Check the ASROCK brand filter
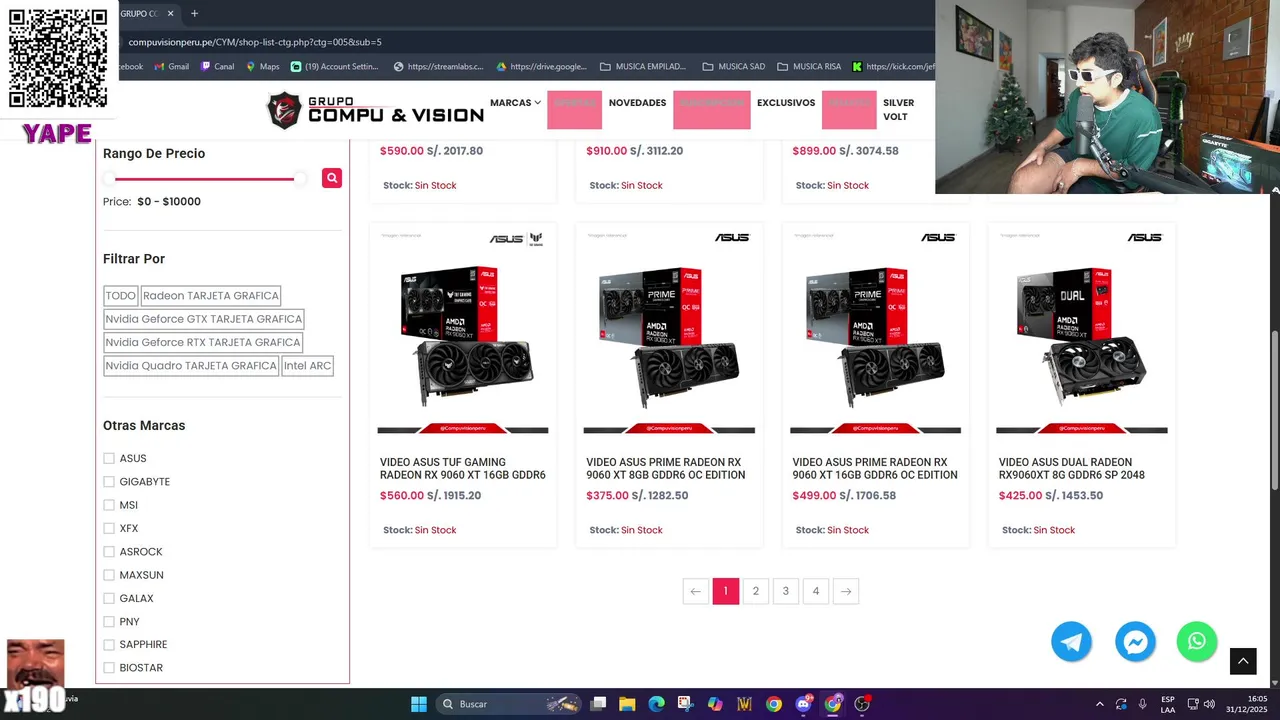The image size is (1280, 720). tap(109, 552)
